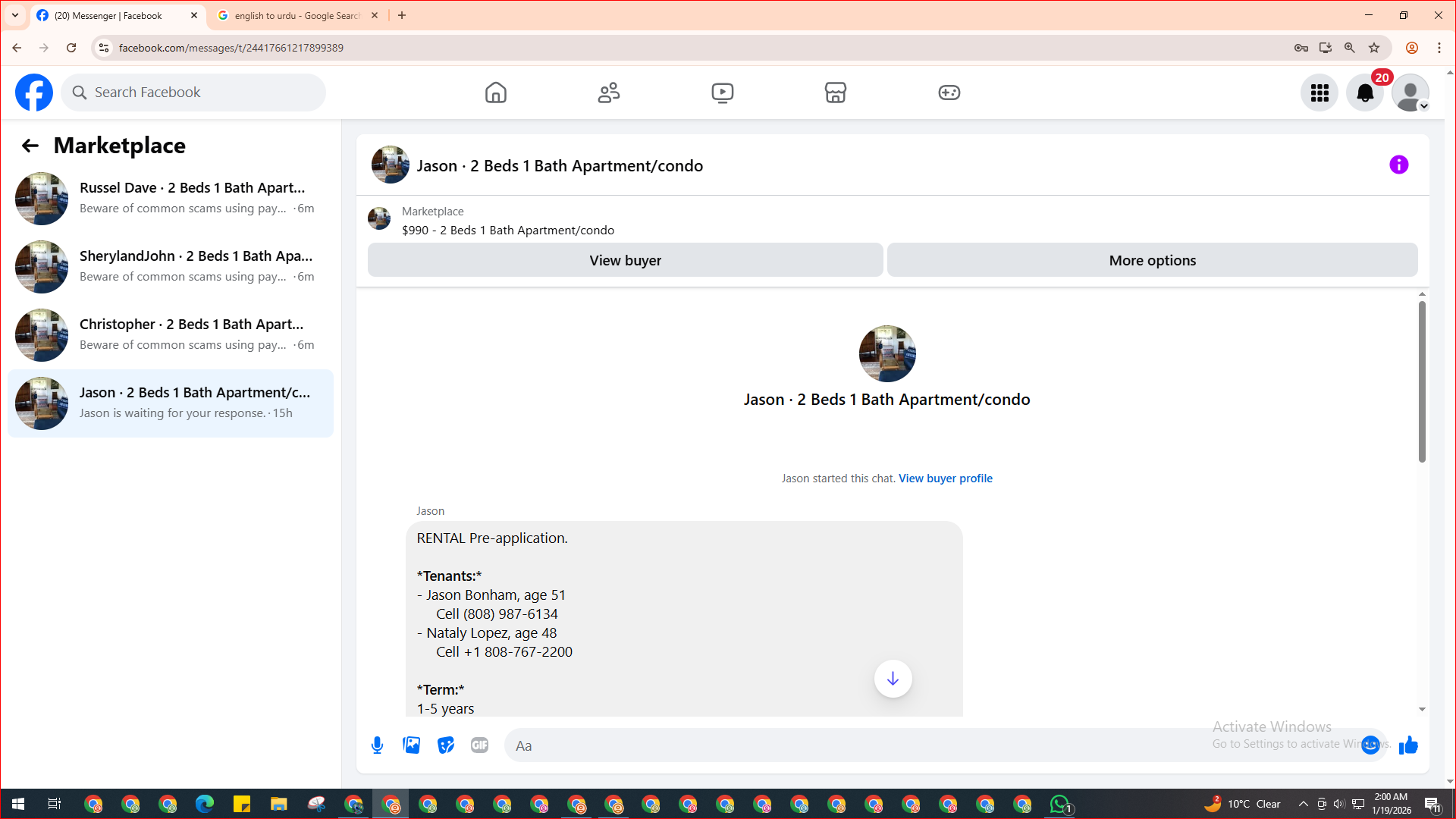Click the address bar URL
The height and width of the screenshot is (819, 1456).
[231, 48]
